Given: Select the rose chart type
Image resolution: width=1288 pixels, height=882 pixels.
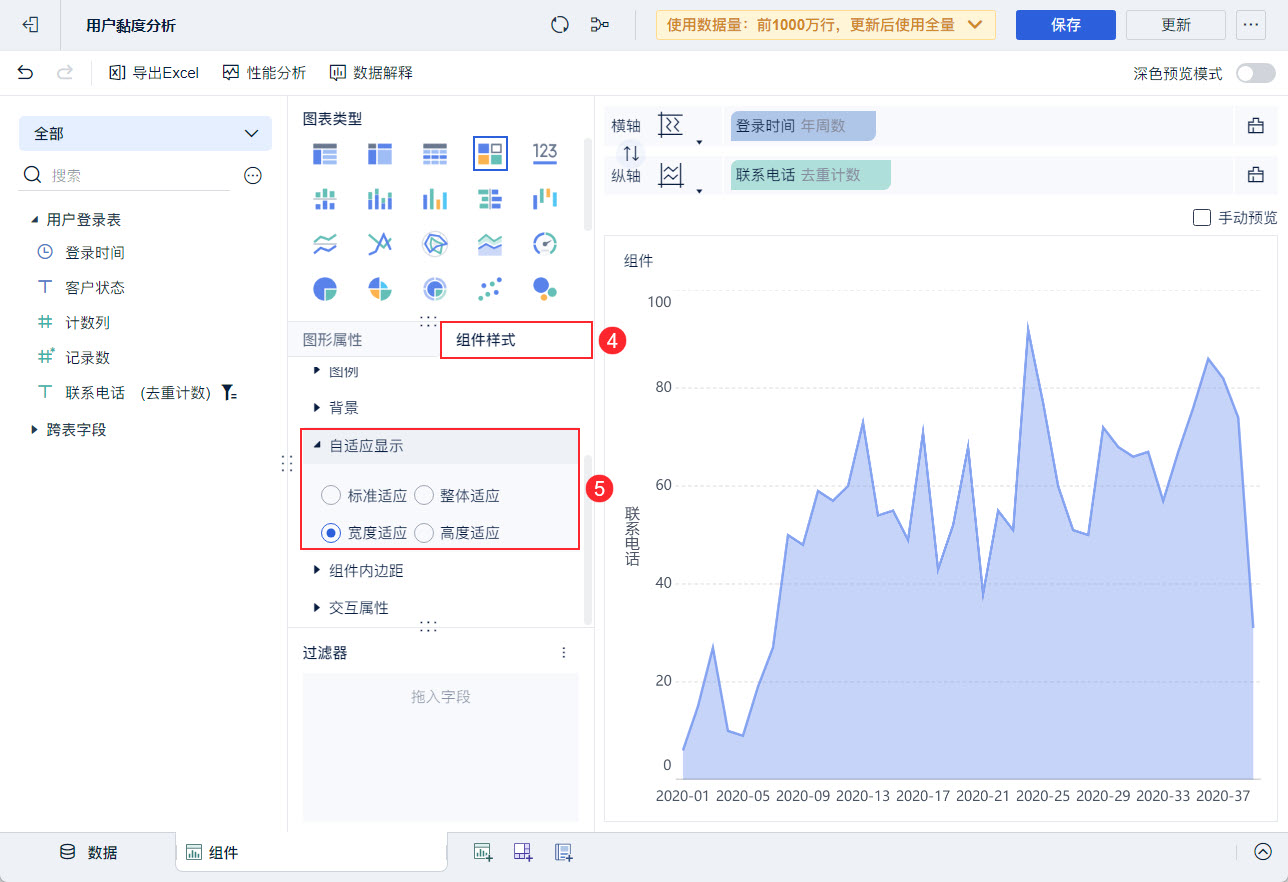Looking at the screenshot, I should (x=380, y=289).
